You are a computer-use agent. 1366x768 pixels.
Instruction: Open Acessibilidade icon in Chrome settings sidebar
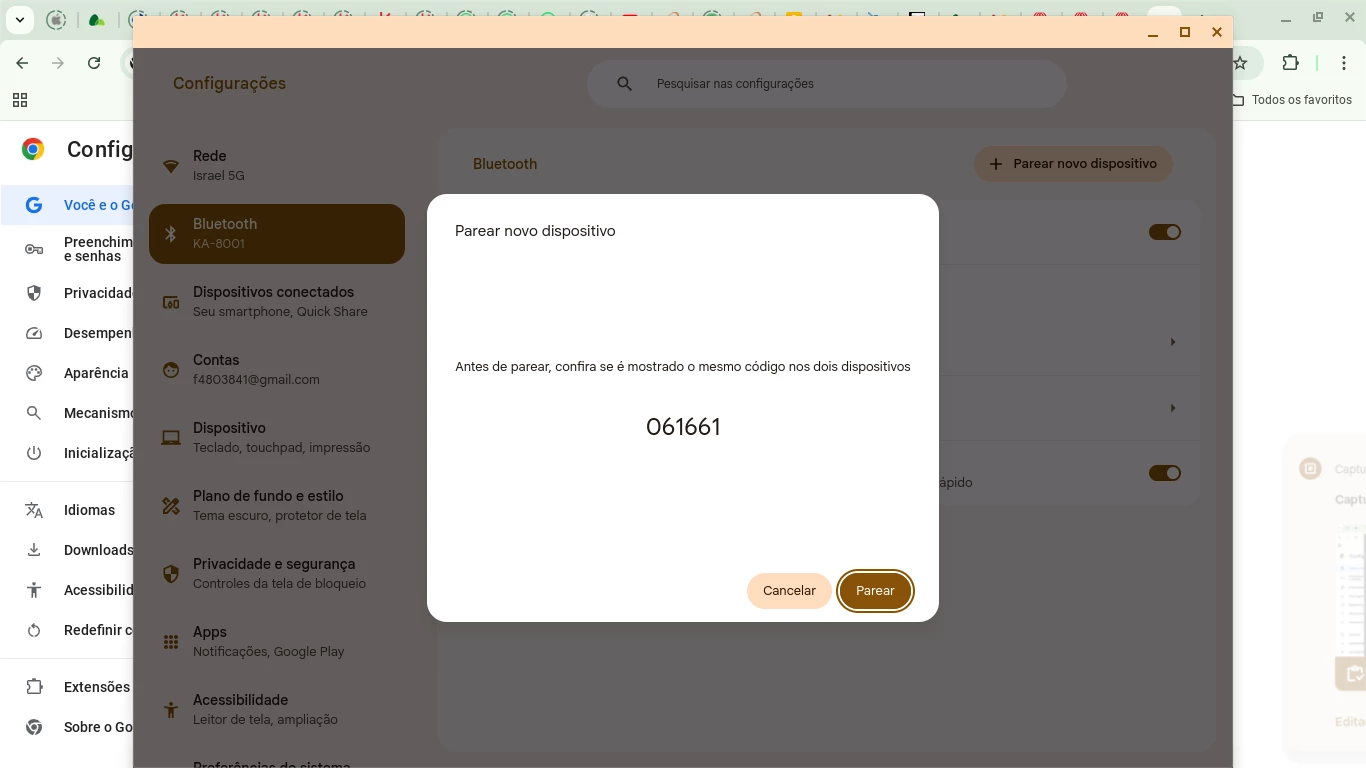tap(34, 590)
